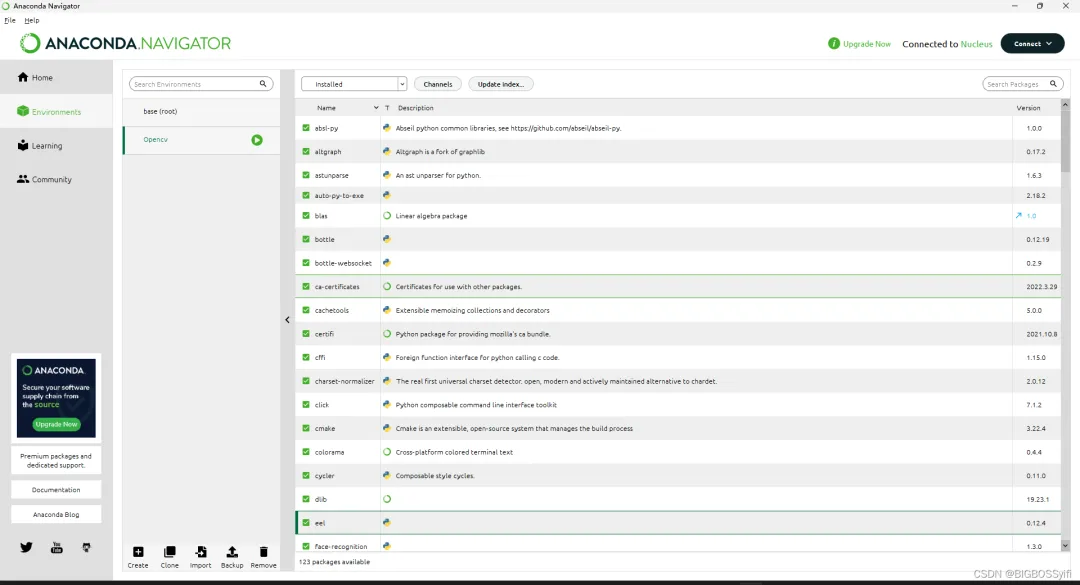Collapse the environments panel with the arrow
Screen dimensions: 1080x585
tap(287, 320)
